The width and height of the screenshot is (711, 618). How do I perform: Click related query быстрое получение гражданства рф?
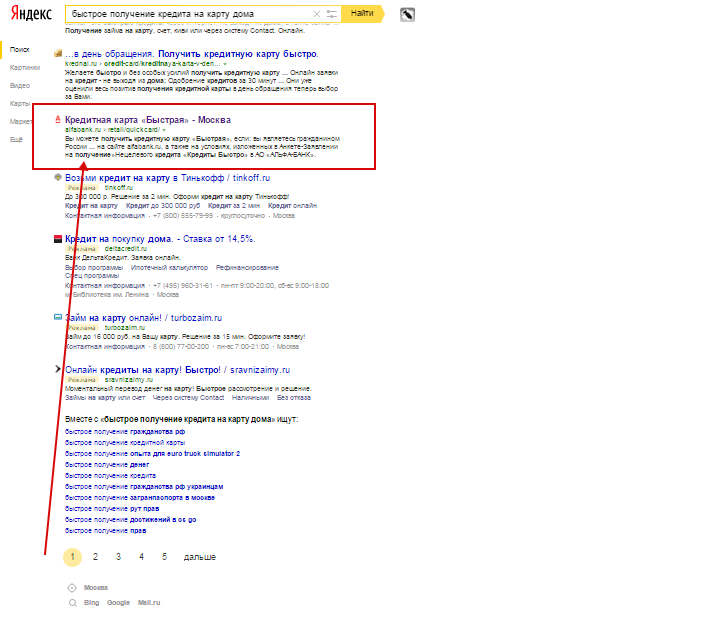pyautogui.click(x=125, y=432)
